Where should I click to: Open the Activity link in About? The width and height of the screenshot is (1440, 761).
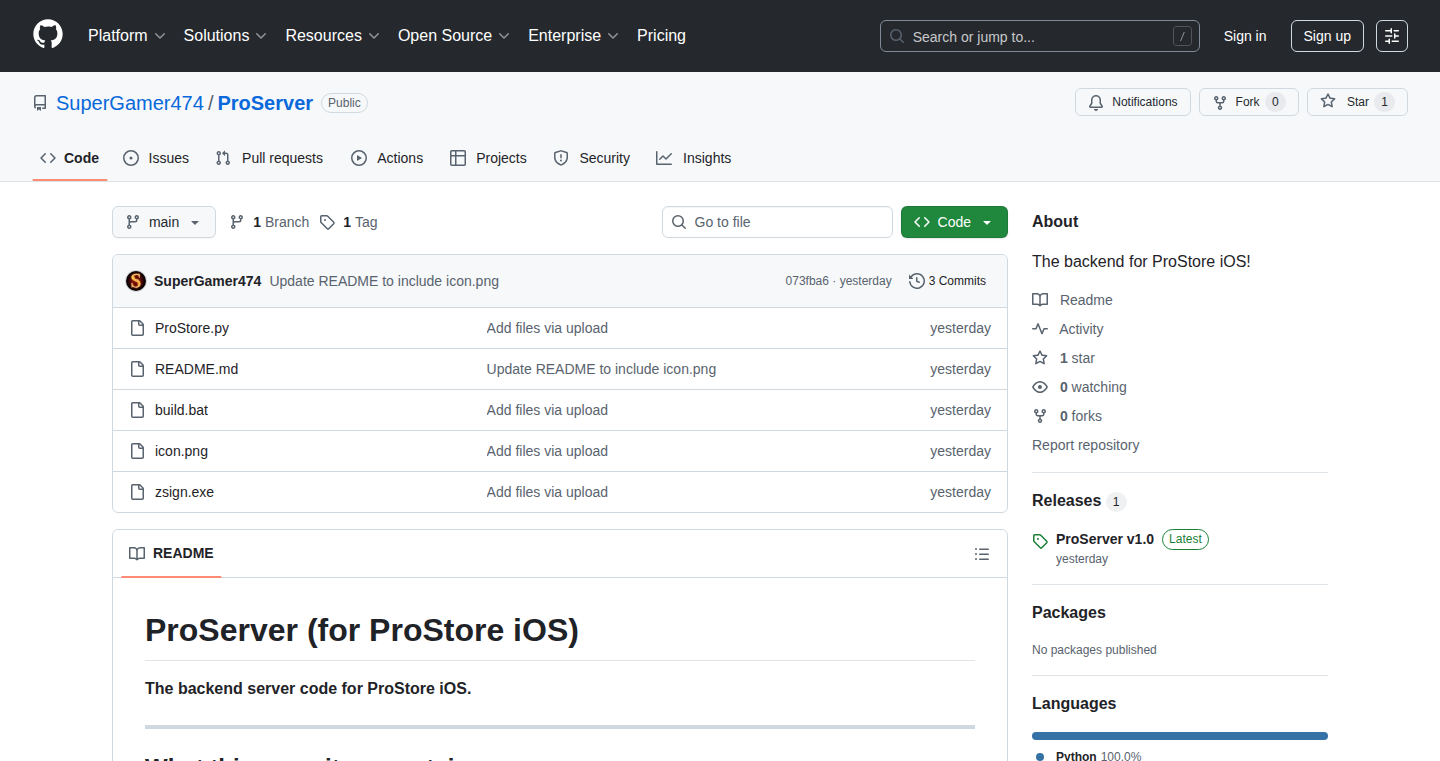(1068, 329)
